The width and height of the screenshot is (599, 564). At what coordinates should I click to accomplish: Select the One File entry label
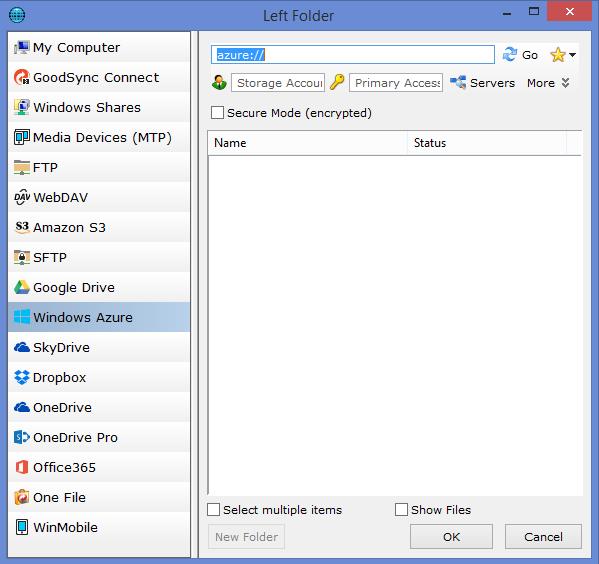[x=59, y=498]
